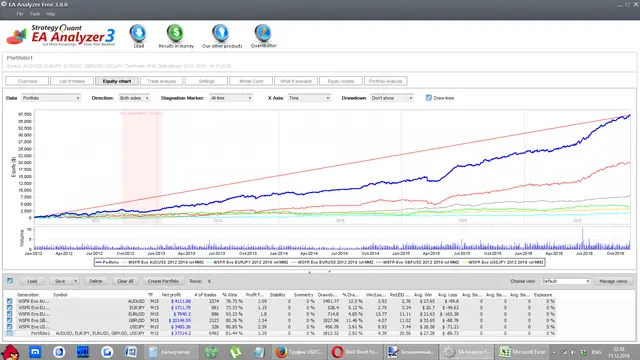Toggle the Draw lines checkbox
The image size is (640, 360).
pyautogui.click(x=429, y=98)
